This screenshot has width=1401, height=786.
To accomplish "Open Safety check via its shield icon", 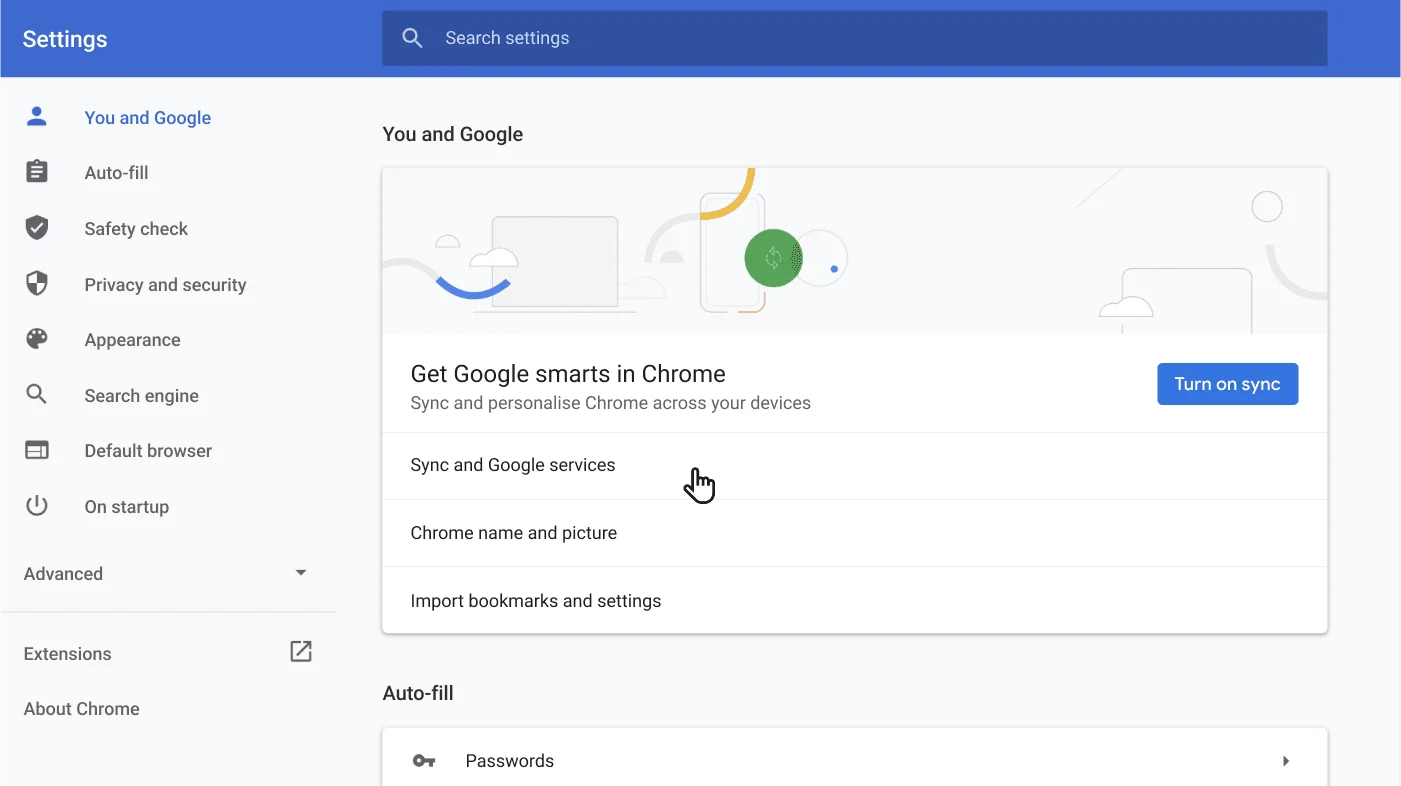I will tap(36, 227).
